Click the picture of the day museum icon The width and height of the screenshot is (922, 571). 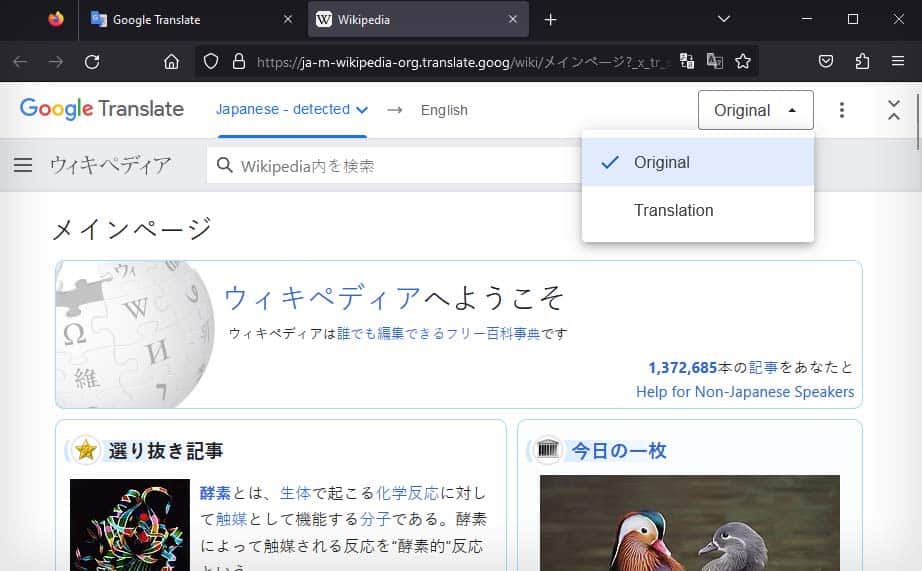(547, 450)
